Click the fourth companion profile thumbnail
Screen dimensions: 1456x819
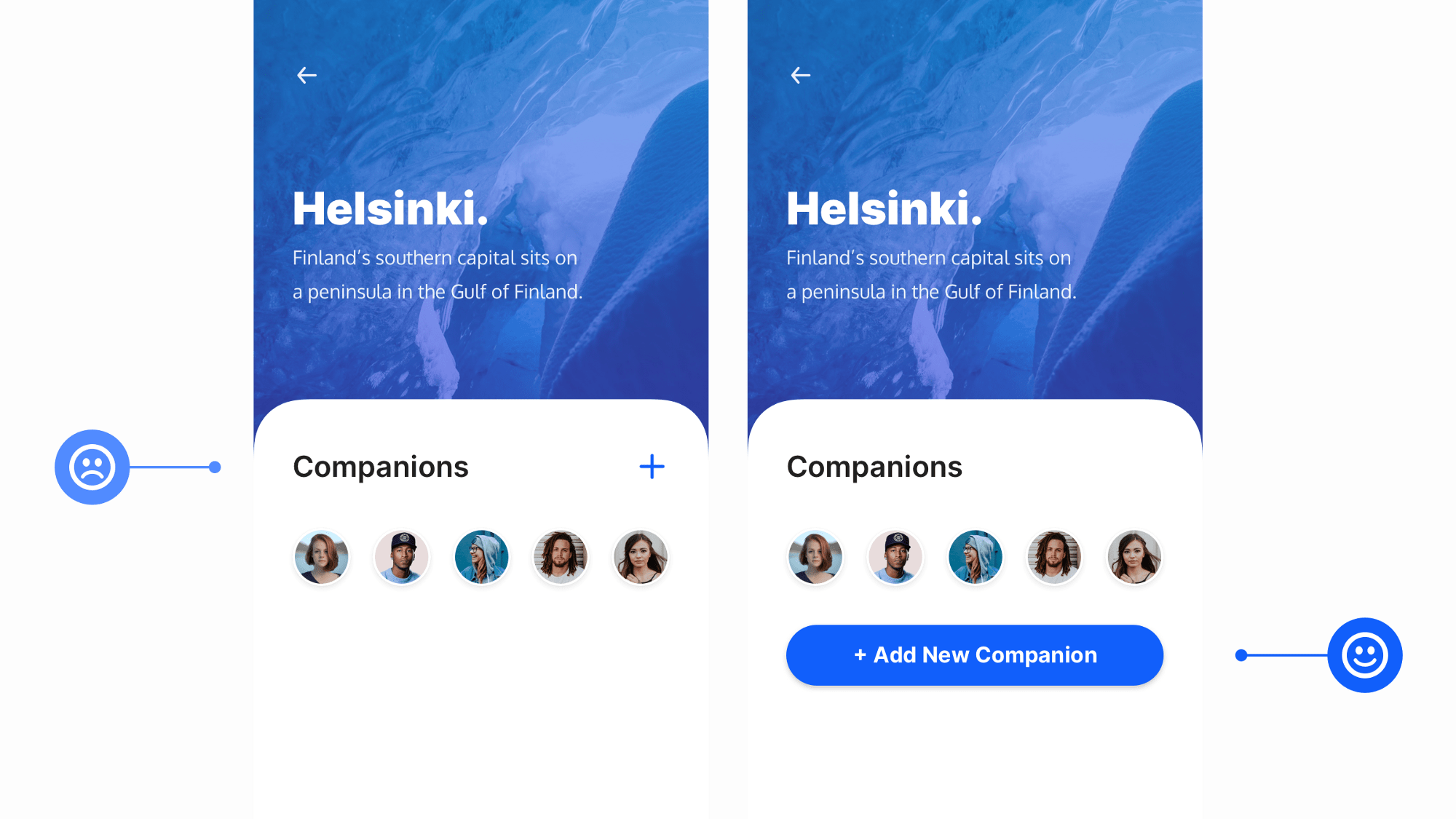click(559, 556)
